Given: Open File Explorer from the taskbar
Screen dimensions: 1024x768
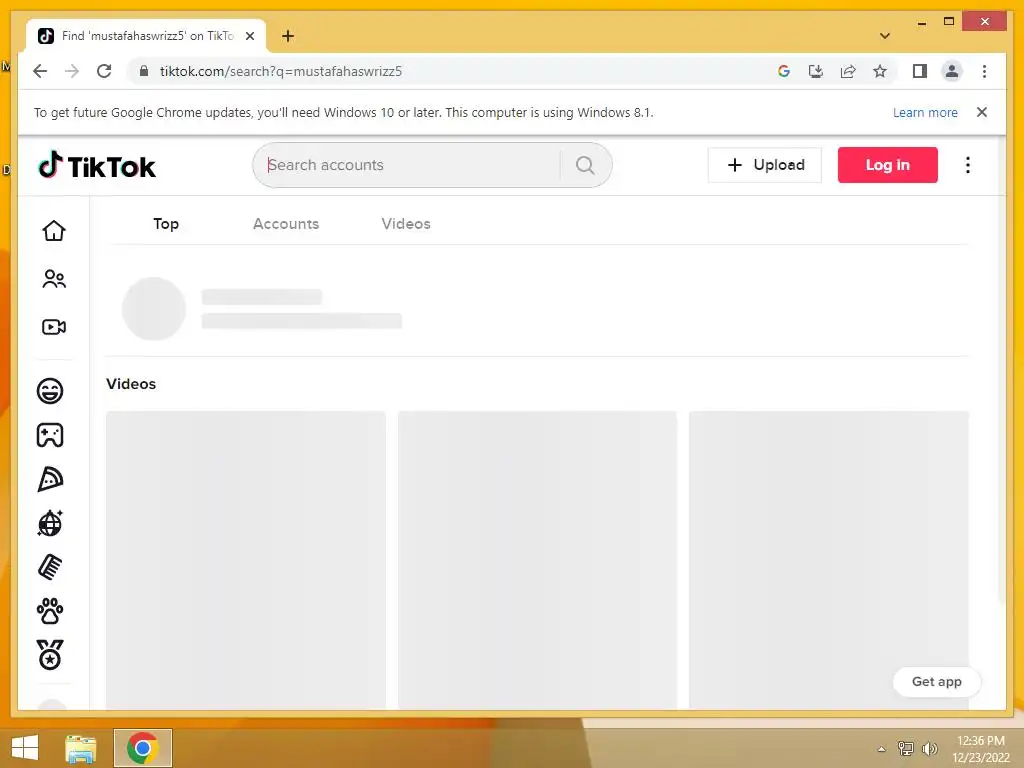Looking at the screenshot, I should 81,748.
